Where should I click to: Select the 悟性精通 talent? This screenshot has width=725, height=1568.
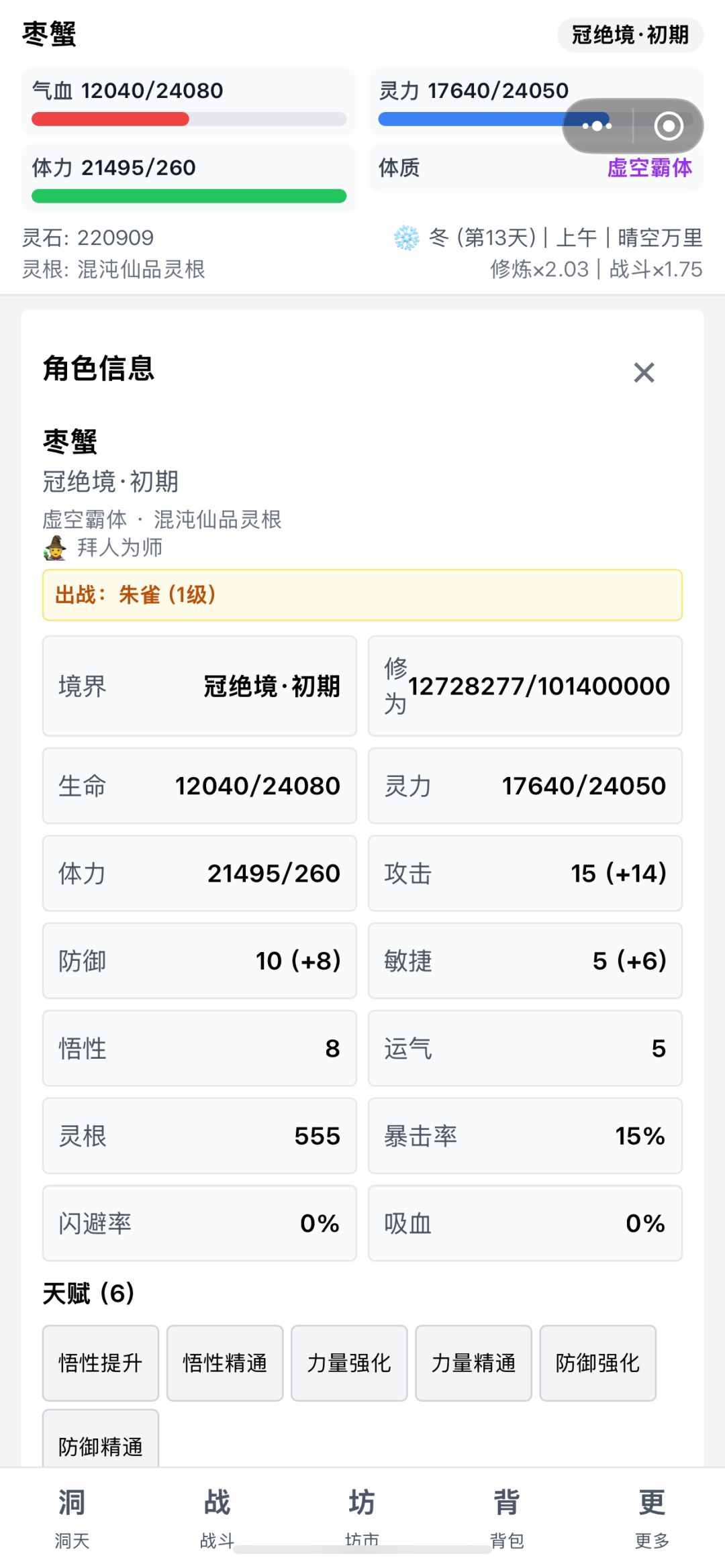(x=225, y=1363)
